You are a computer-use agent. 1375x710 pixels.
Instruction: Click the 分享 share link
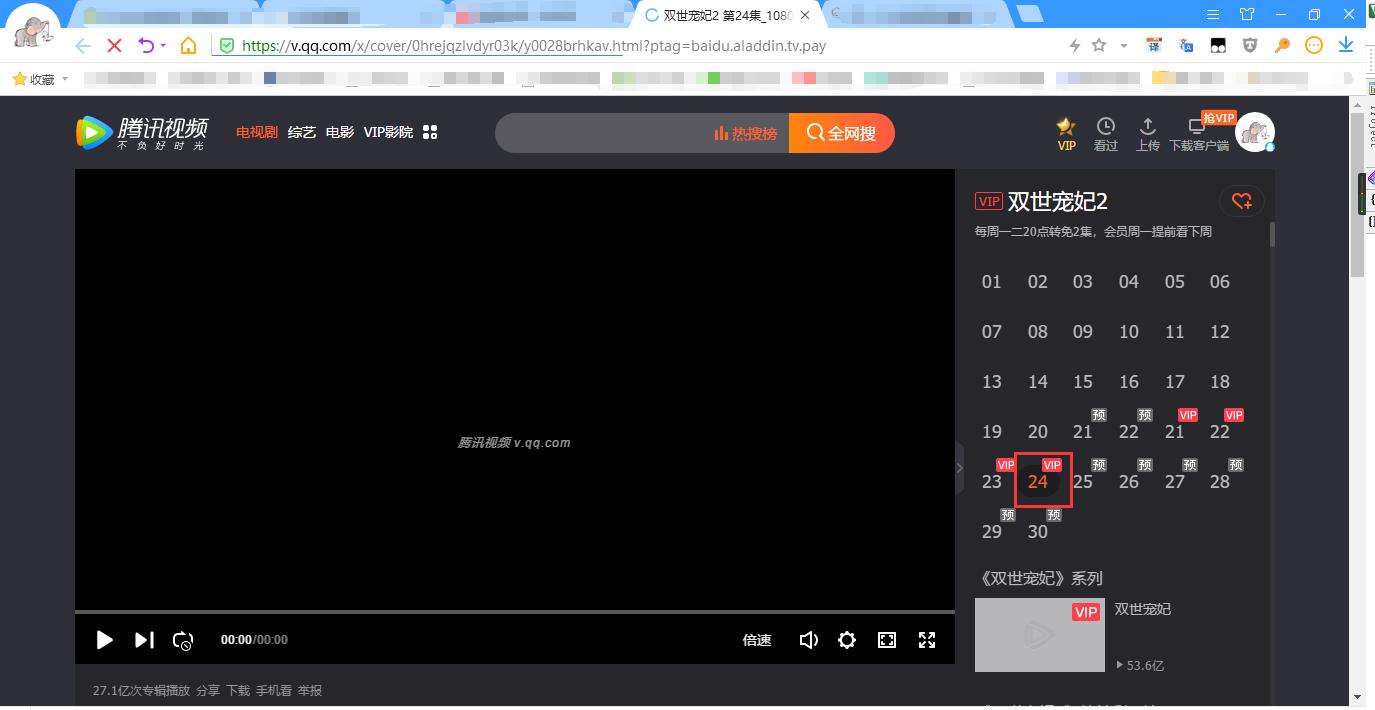(x=208, y=690)
